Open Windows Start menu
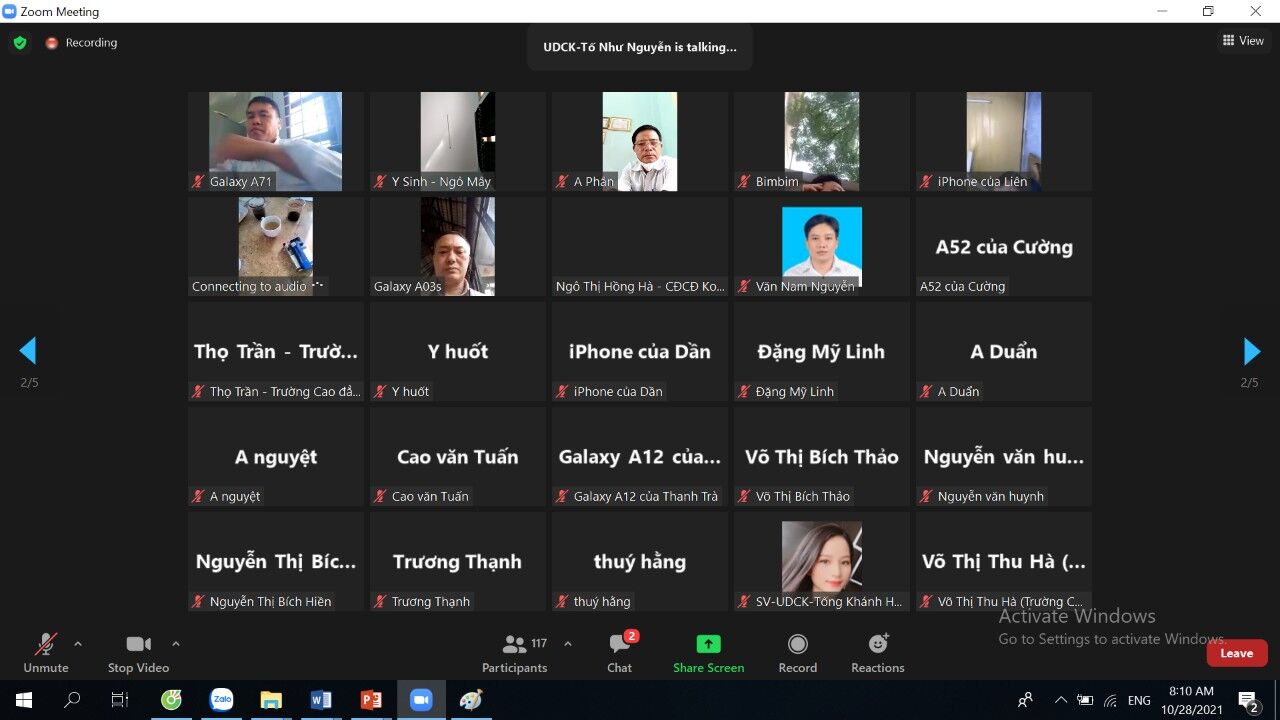Image resolution: width=1280 pixels, height=720 pixels. [x=23, y=700]
